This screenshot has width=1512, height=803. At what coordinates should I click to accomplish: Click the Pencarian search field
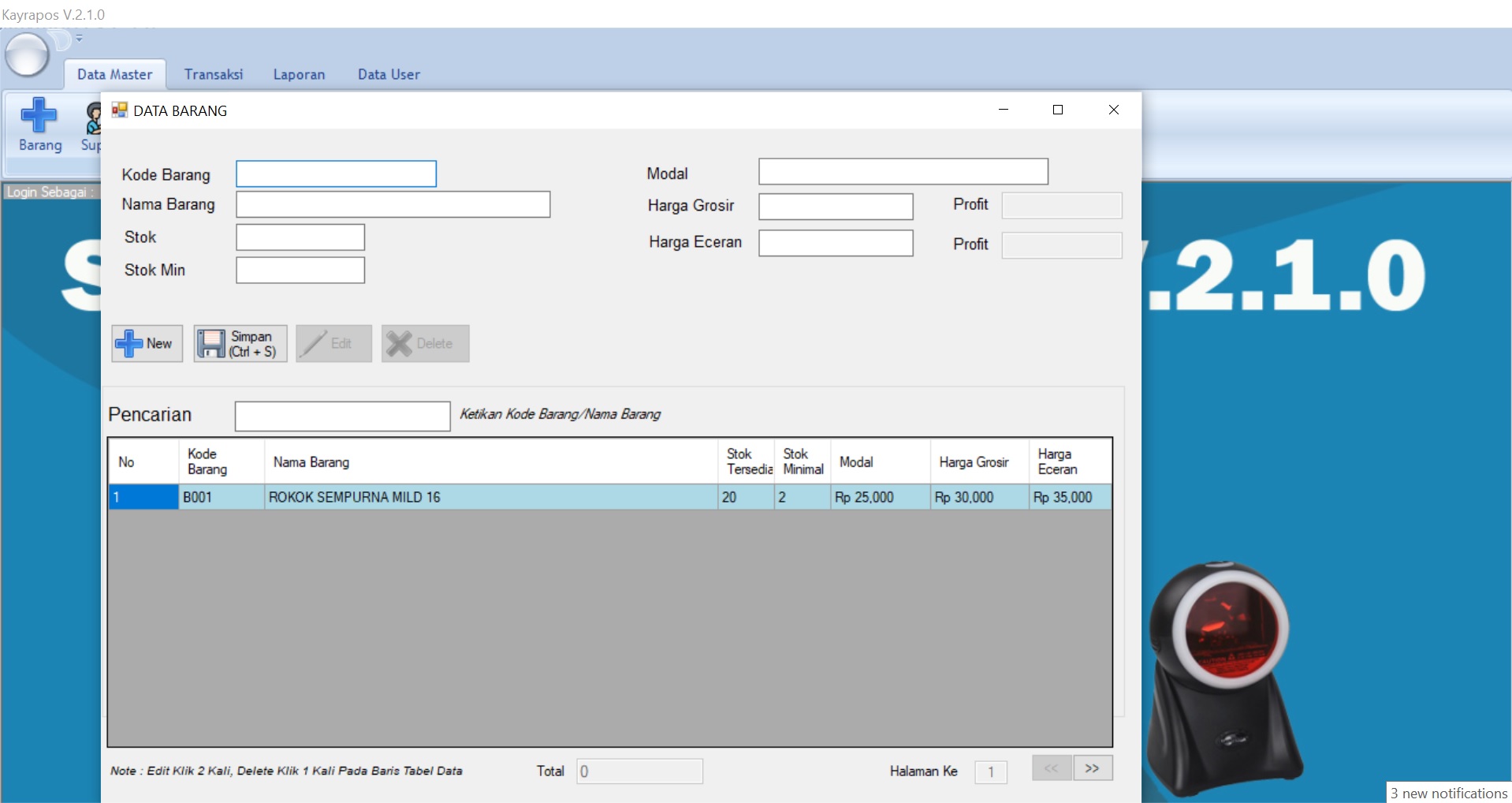tap(342, 416)
